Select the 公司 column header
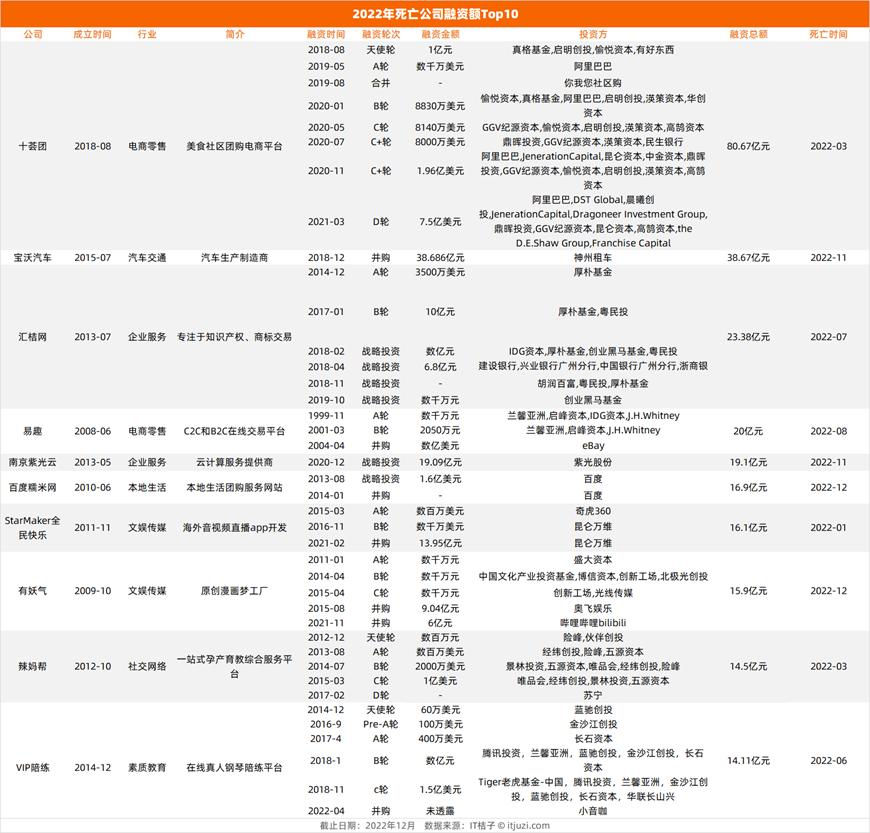The width and height of the screenshot is (870, 833). [33, 34]
